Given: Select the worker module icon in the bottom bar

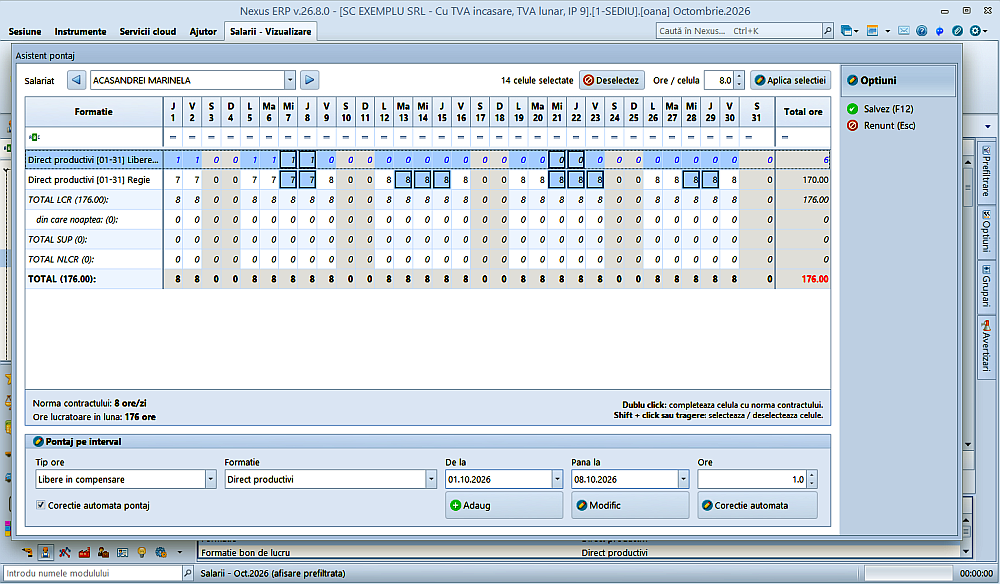Looking at the screenshot, I should [x=45, y=552].
